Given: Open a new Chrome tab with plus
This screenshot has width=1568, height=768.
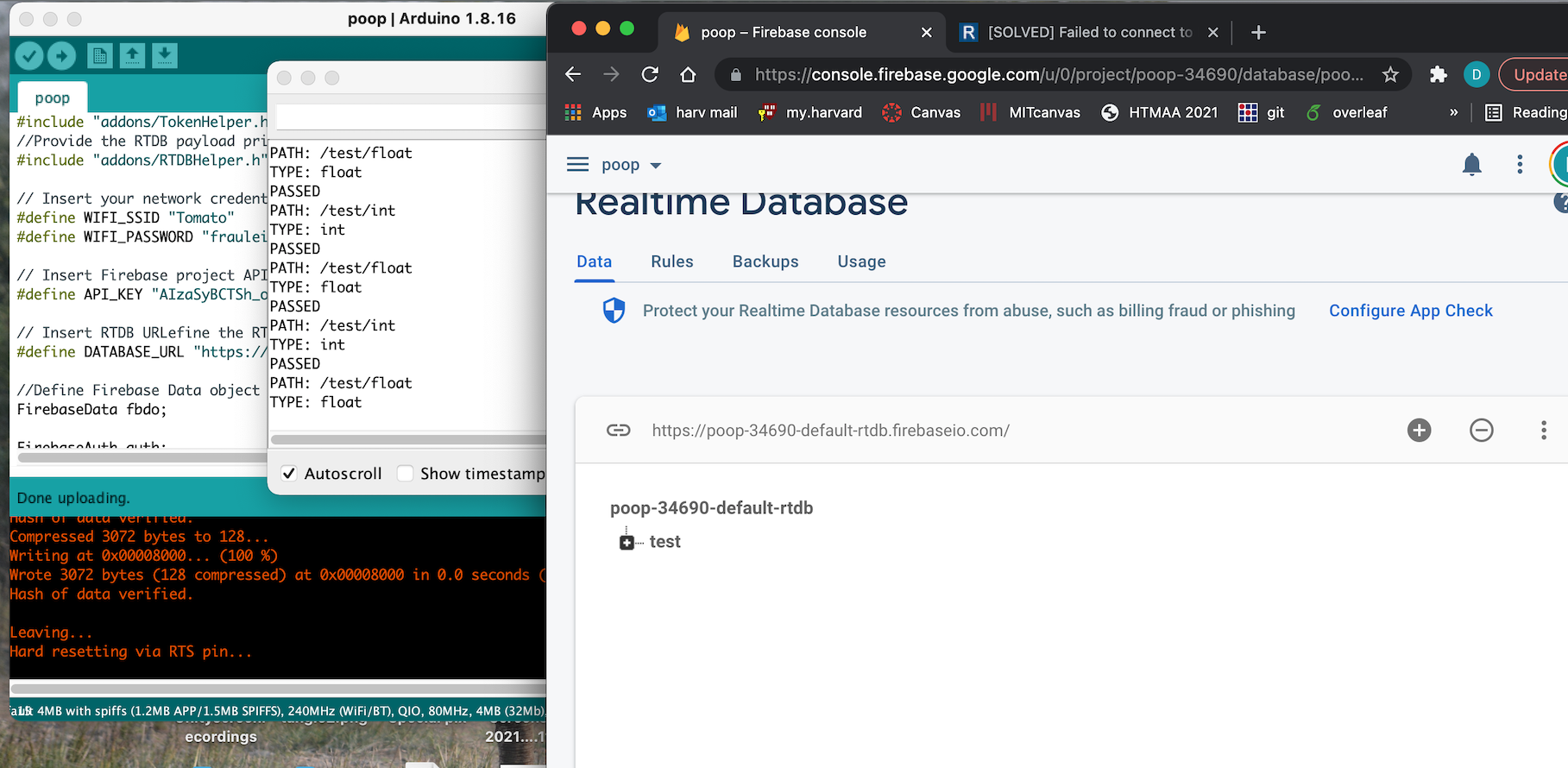Looking at the screenshot, I should point(1258,32).
